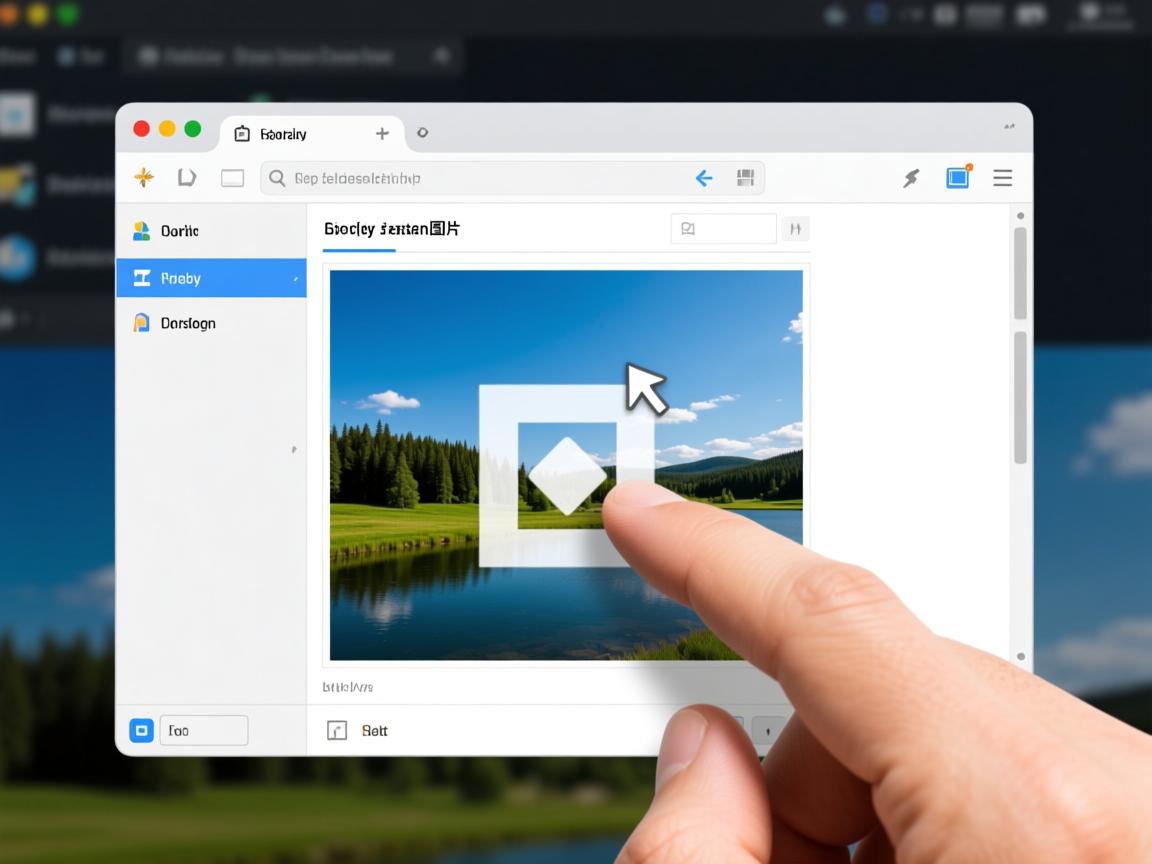Click the search field in the toolbar
The height and width of the screenshot is (864, 1152).
coord(480,178)
